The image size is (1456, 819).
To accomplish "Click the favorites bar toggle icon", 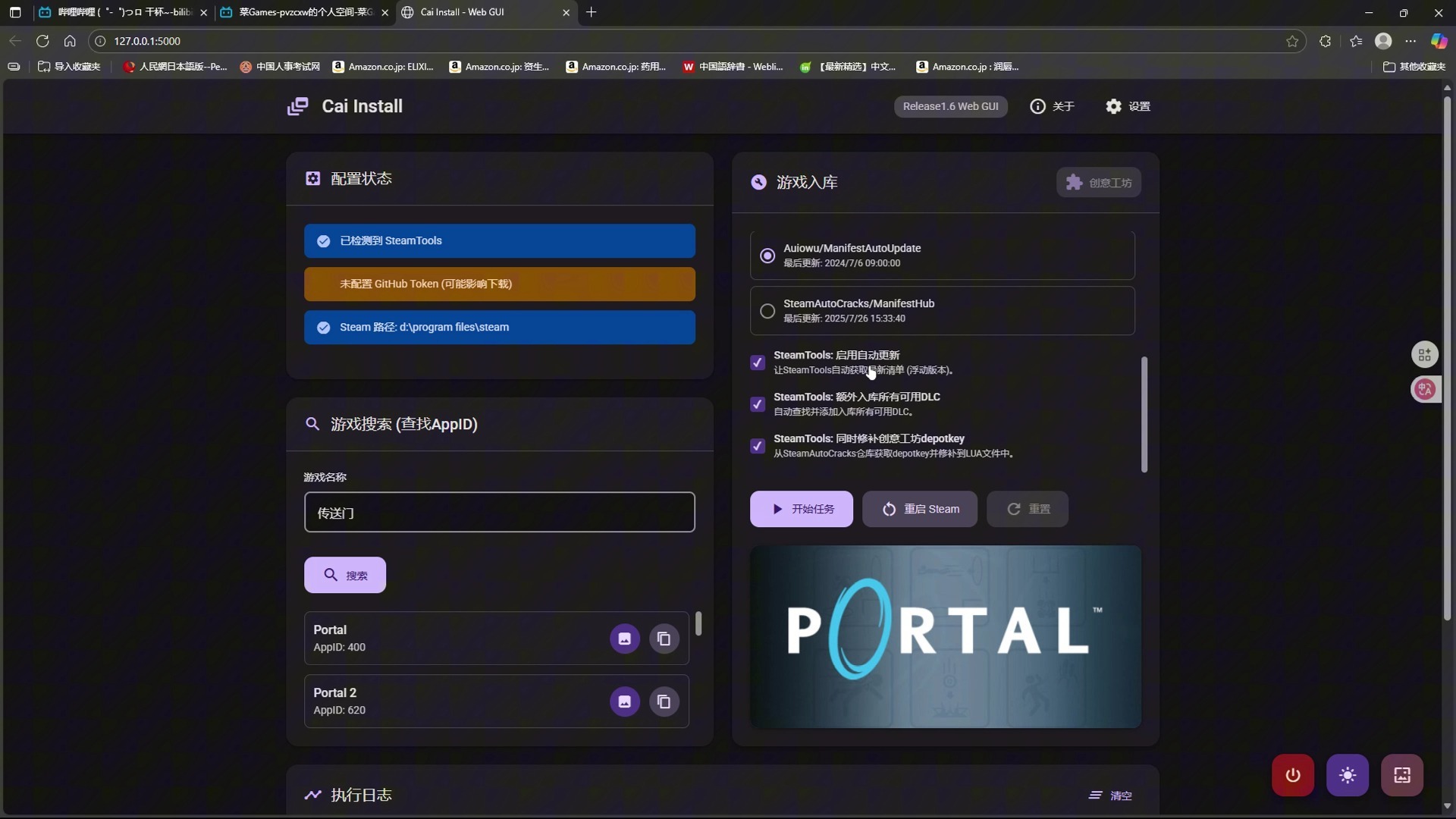I will pos(14,67).
